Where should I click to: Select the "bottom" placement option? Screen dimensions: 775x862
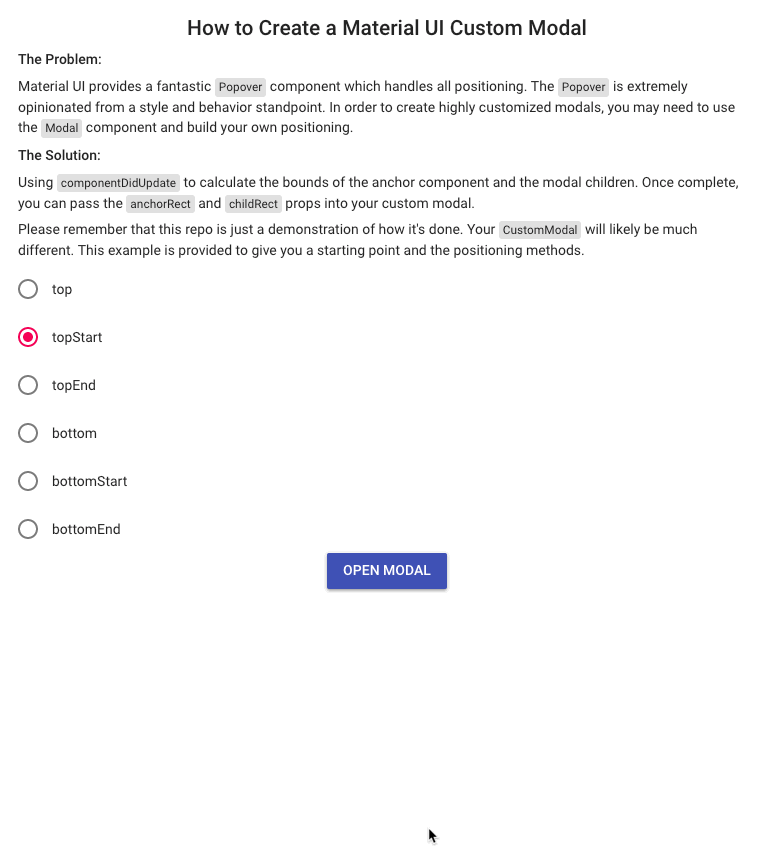point(28,433)
